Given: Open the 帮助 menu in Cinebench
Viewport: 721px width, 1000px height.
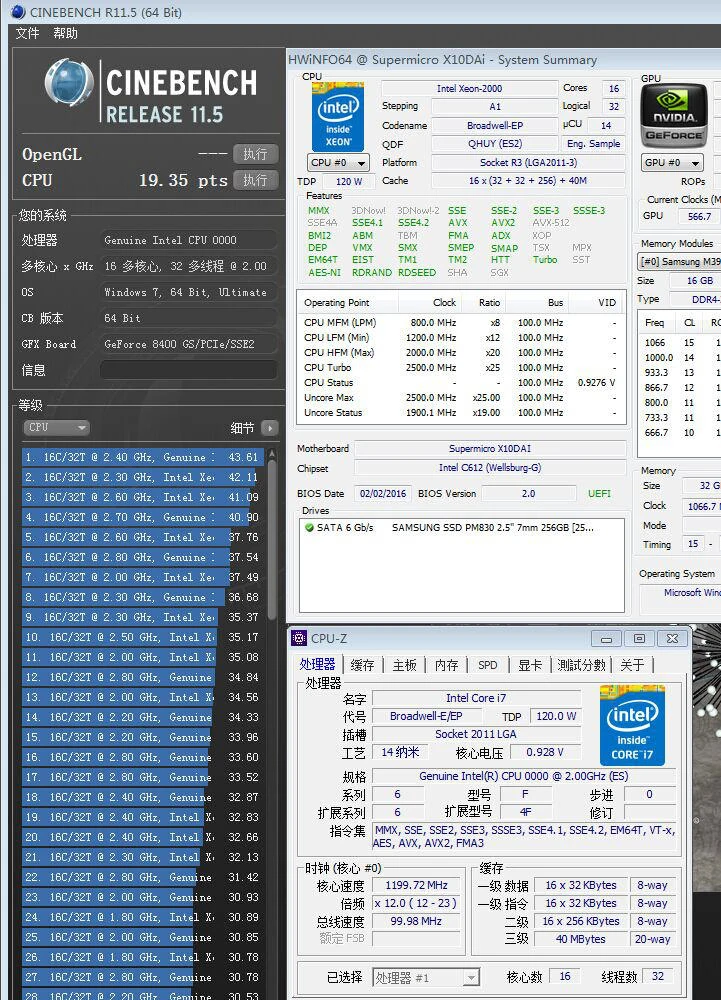Looking at the screenshot, I should coord(65,33).
